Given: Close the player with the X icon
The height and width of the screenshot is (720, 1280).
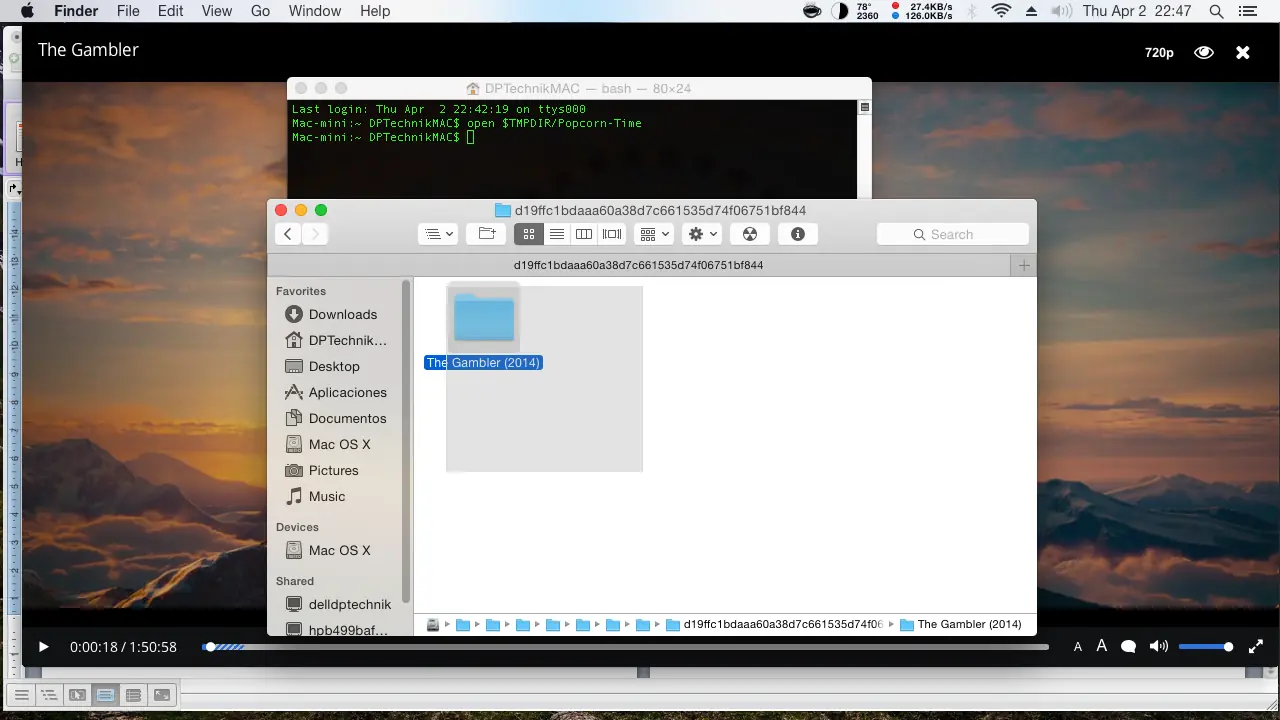Looking at the screenshot, I should [1243, 52].
